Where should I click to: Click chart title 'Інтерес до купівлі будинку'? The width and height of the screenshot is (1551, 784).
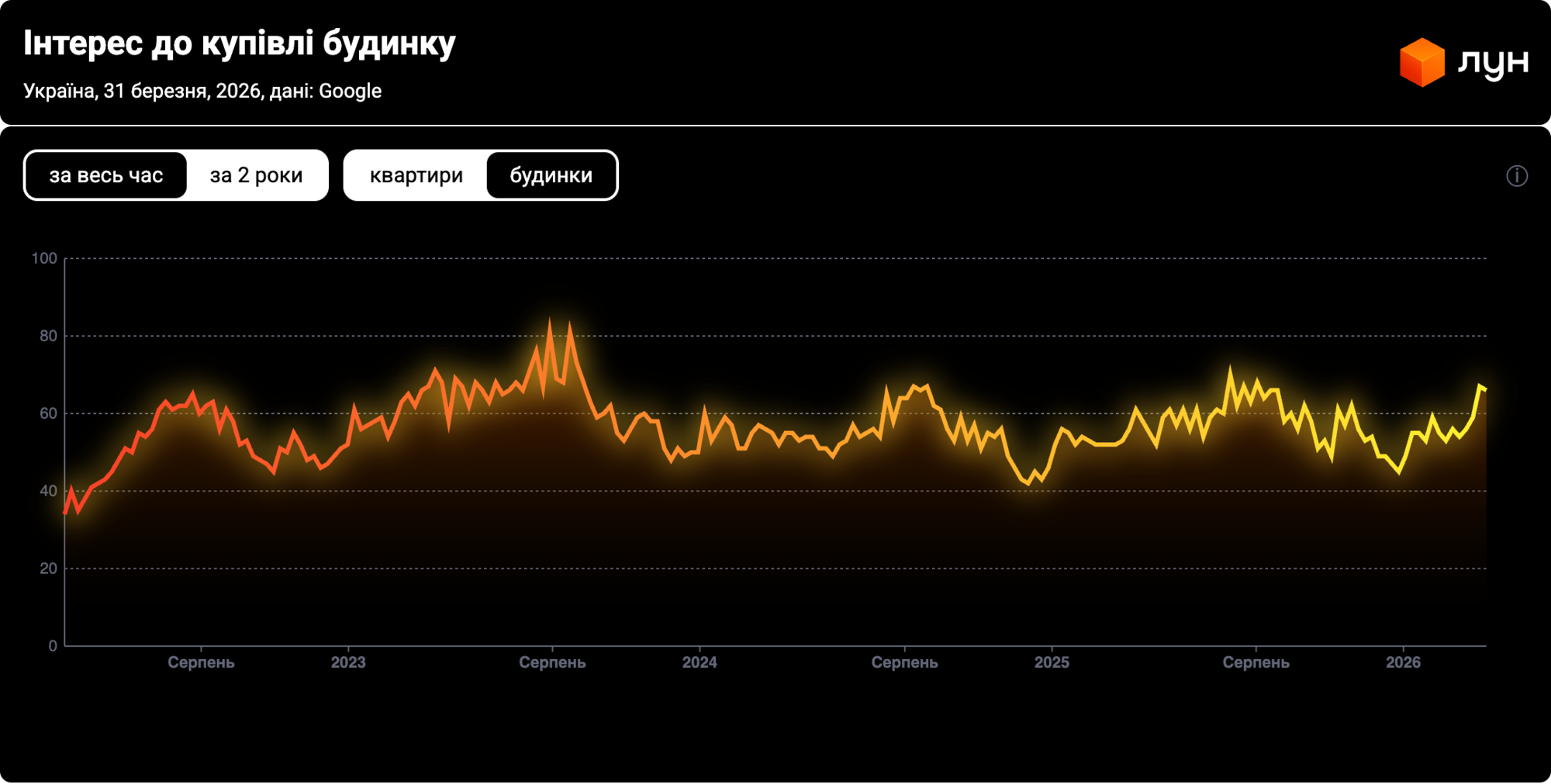click(240, 43)
